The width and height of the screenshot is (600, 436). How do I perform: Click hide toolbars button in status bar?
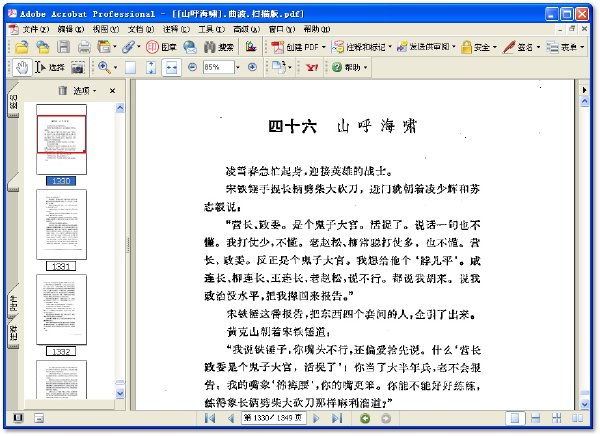[39, 418]
